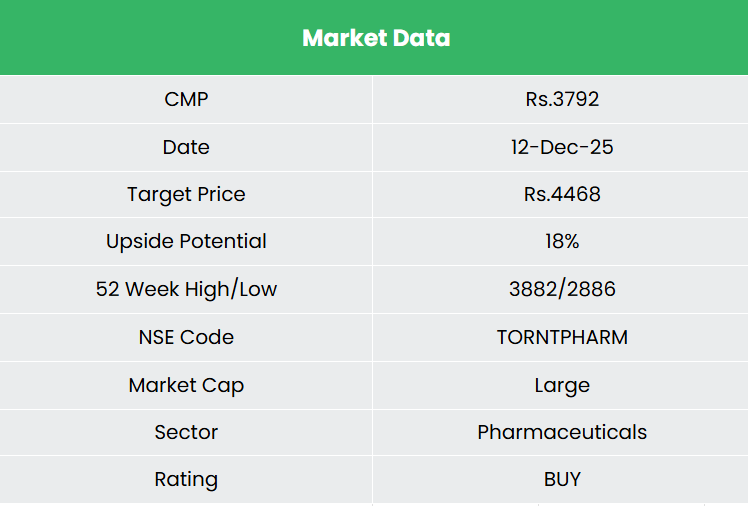This screenshot has width=748, height=506.
Task: Click the Pharmaceuticals sector value
Action: tap(562, 432)
